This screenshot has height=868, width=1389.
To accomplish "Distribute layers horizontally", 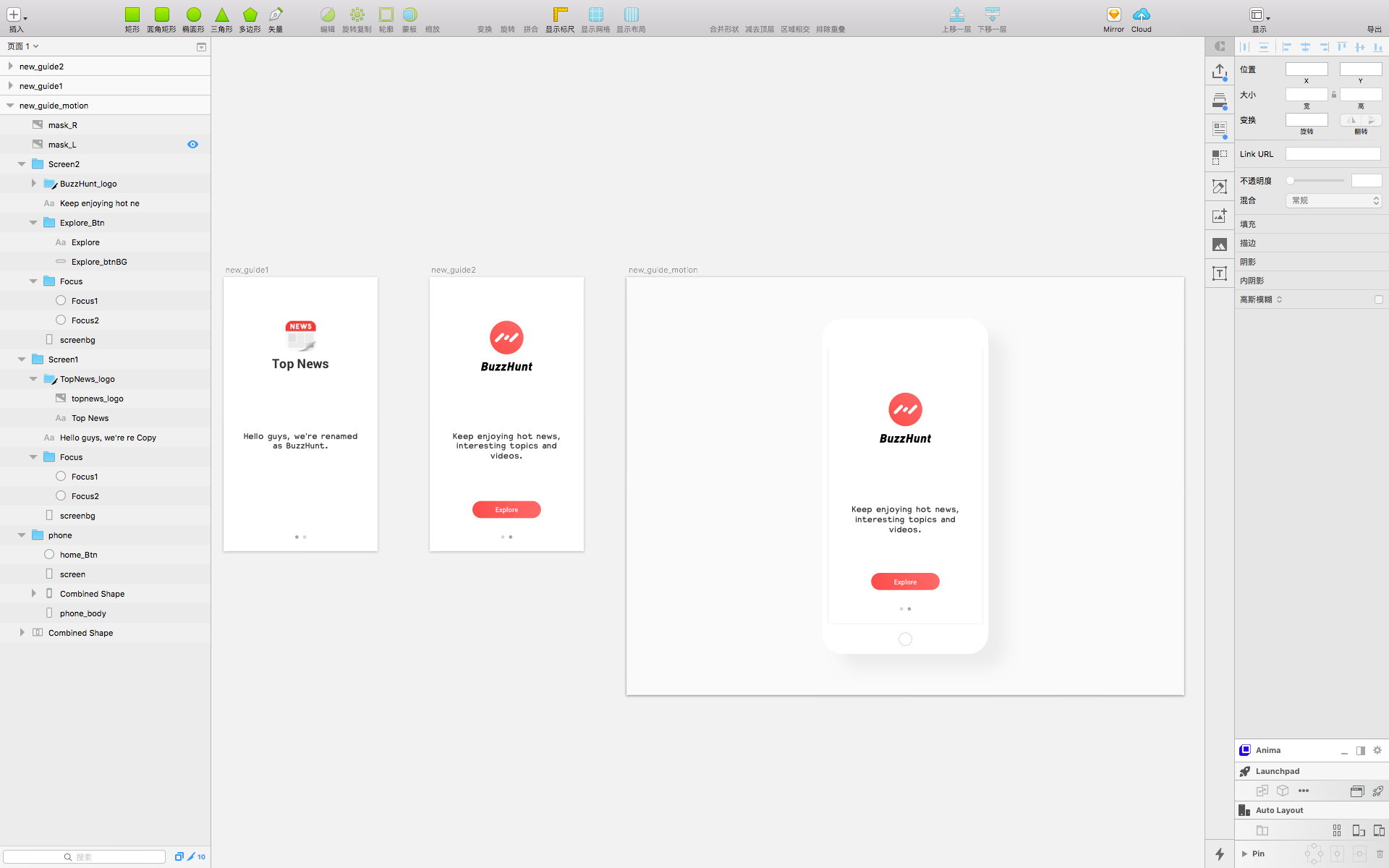I will tap(1245, 47).
